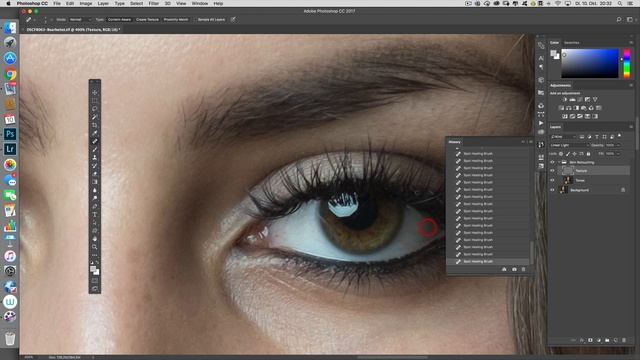Hide the Tones layer
Image resolution: width=640 pixels, height=360 pixels.
552,180
